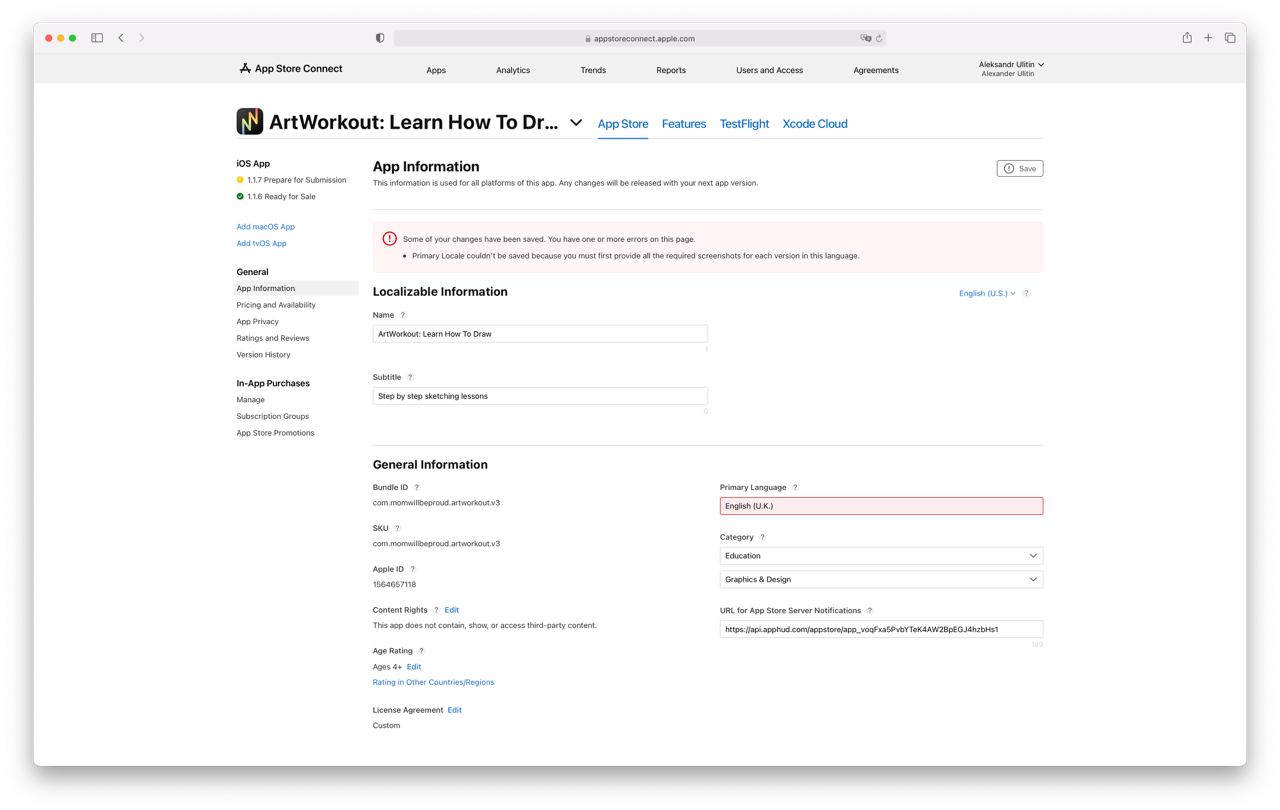Image resolution: width=1280 pixels, height=810 pixels.
Task: Toggle the Safari sidebar icon
Action: (97, 38)
